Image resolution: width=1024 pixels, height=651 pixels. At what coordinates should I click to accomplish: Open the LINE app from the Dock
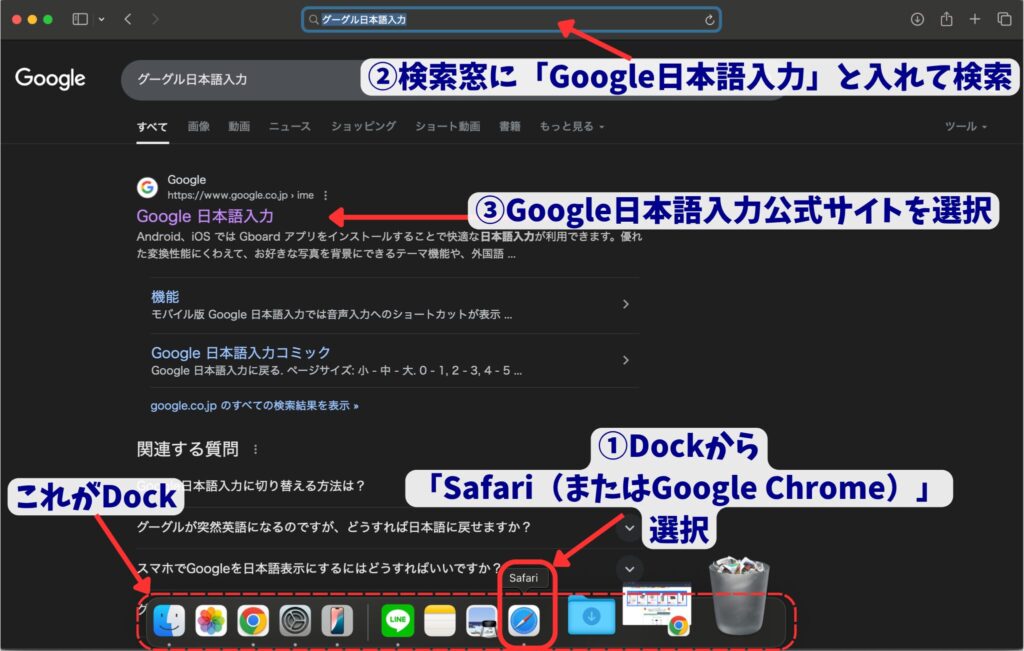click(x=398, y=620)
